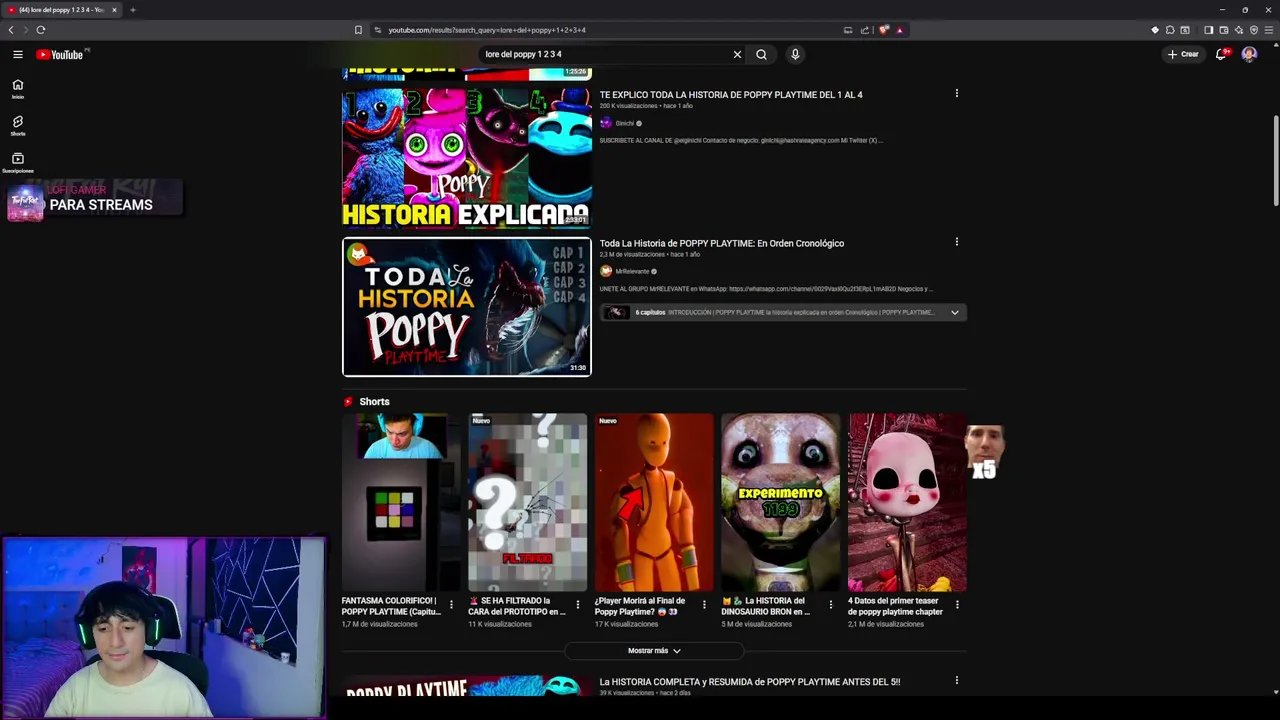Open the Glinichi channel avatar

[605, 123]
